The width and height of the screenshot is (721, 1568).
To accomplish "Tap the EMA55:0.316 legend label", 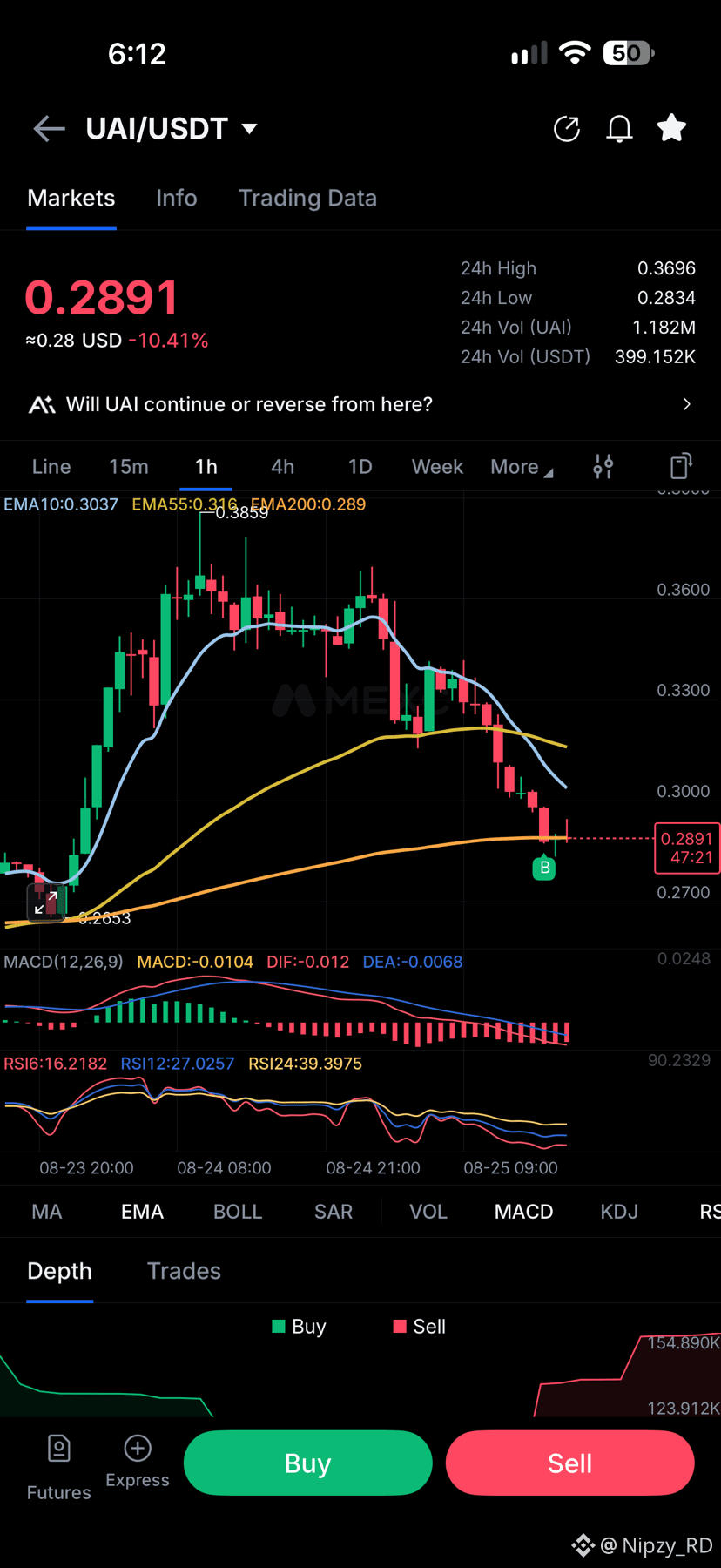I will point(184,504).
